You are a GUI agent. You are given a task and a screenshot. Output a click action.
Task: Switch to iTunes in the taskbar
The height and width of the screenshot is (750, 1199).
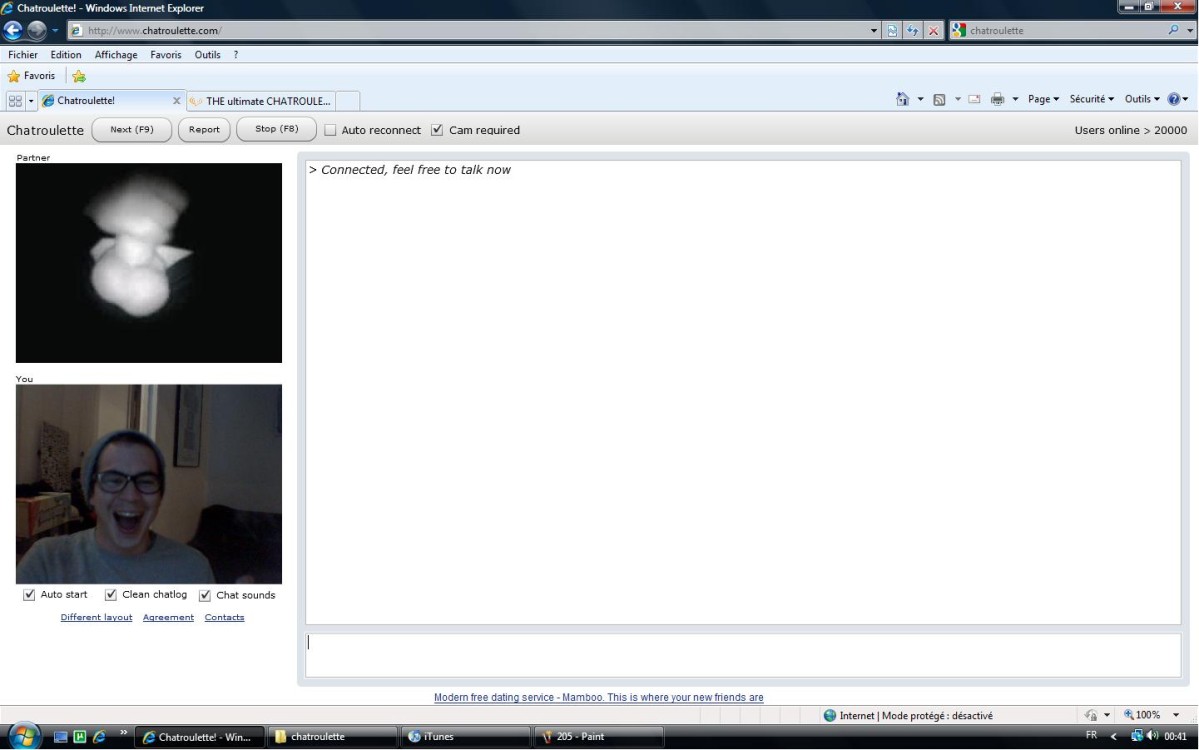465,737
